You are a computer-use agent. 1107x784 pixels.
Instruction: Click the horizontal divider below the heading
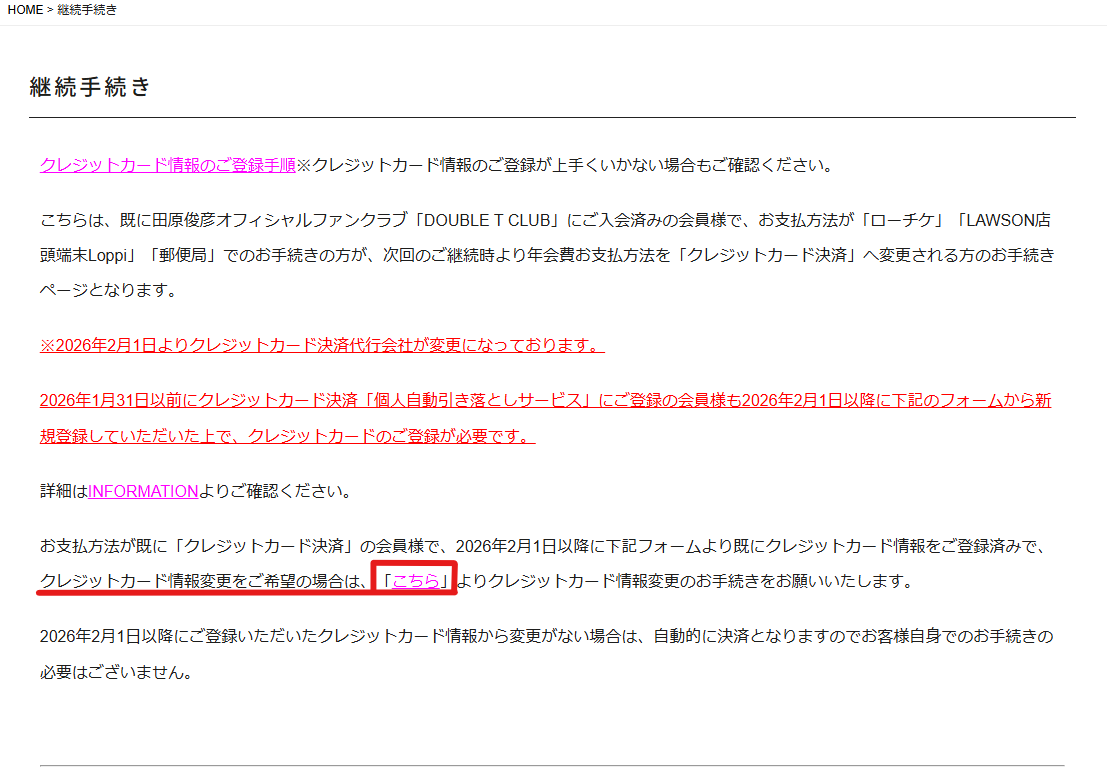click(552, 118)
